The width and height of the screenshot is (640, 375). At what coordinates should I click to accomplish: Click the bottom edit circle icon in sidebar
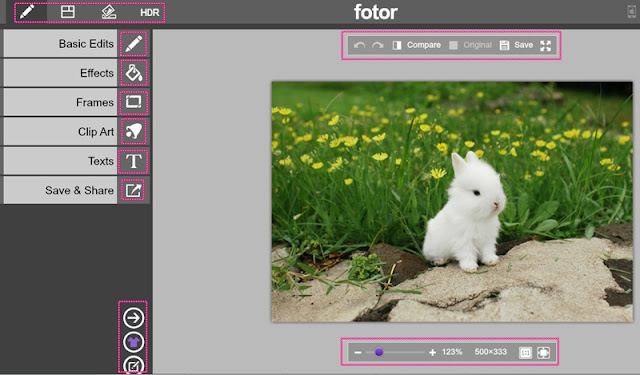click(x=133, y=365)
